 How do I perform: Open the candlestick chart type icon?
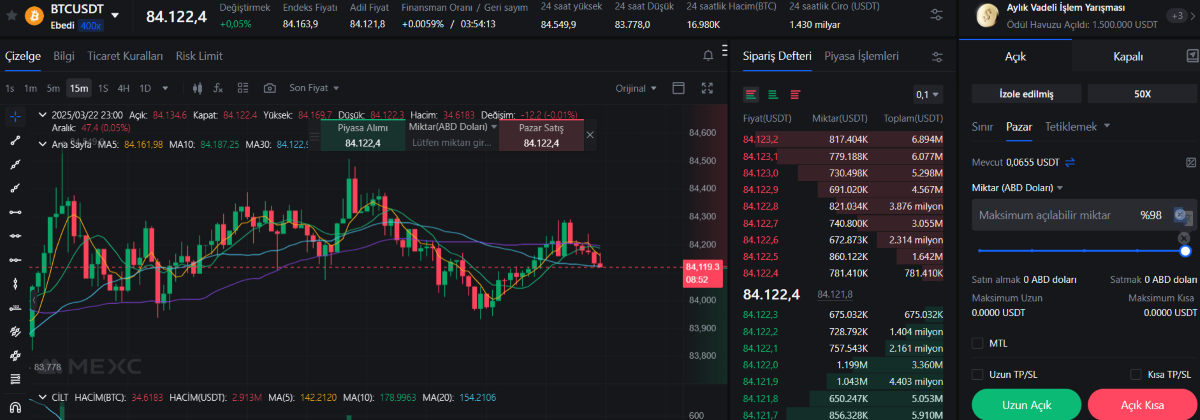pos(198,88)
